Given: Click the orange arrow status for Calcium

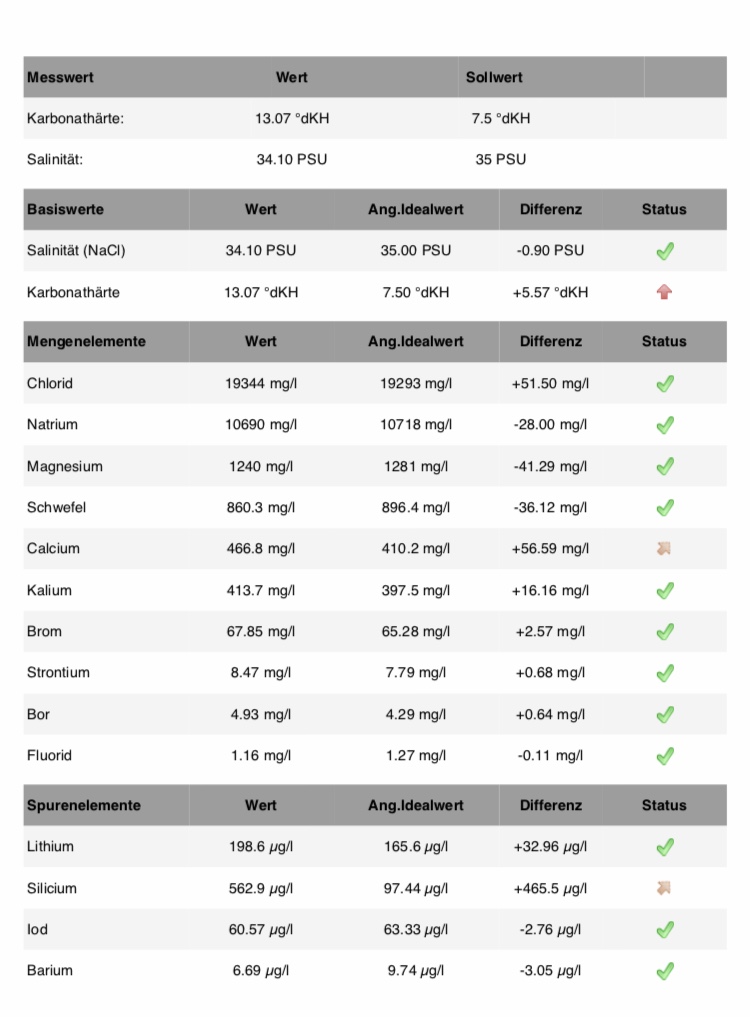Looking at the screenshot, I should tap(664, 548).
